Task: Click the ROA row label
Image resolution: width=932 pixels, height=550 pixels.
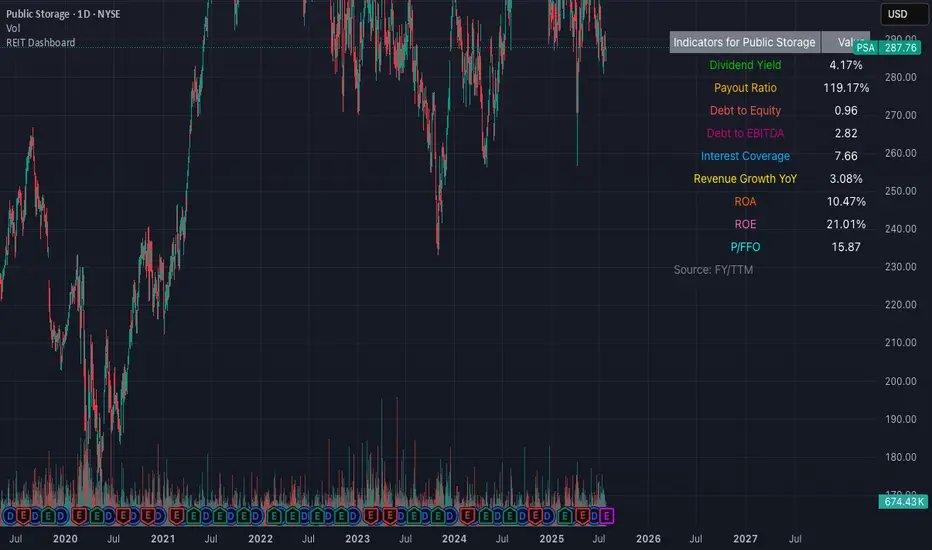Action: (x=745, y=202)
